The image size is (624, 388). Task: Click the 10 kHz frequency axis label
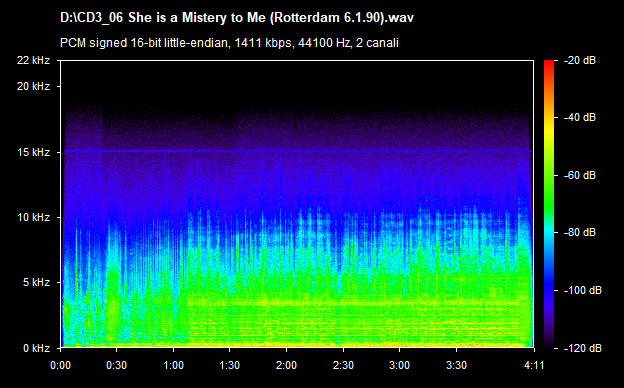pyautogui.click(x=33, y=217)
